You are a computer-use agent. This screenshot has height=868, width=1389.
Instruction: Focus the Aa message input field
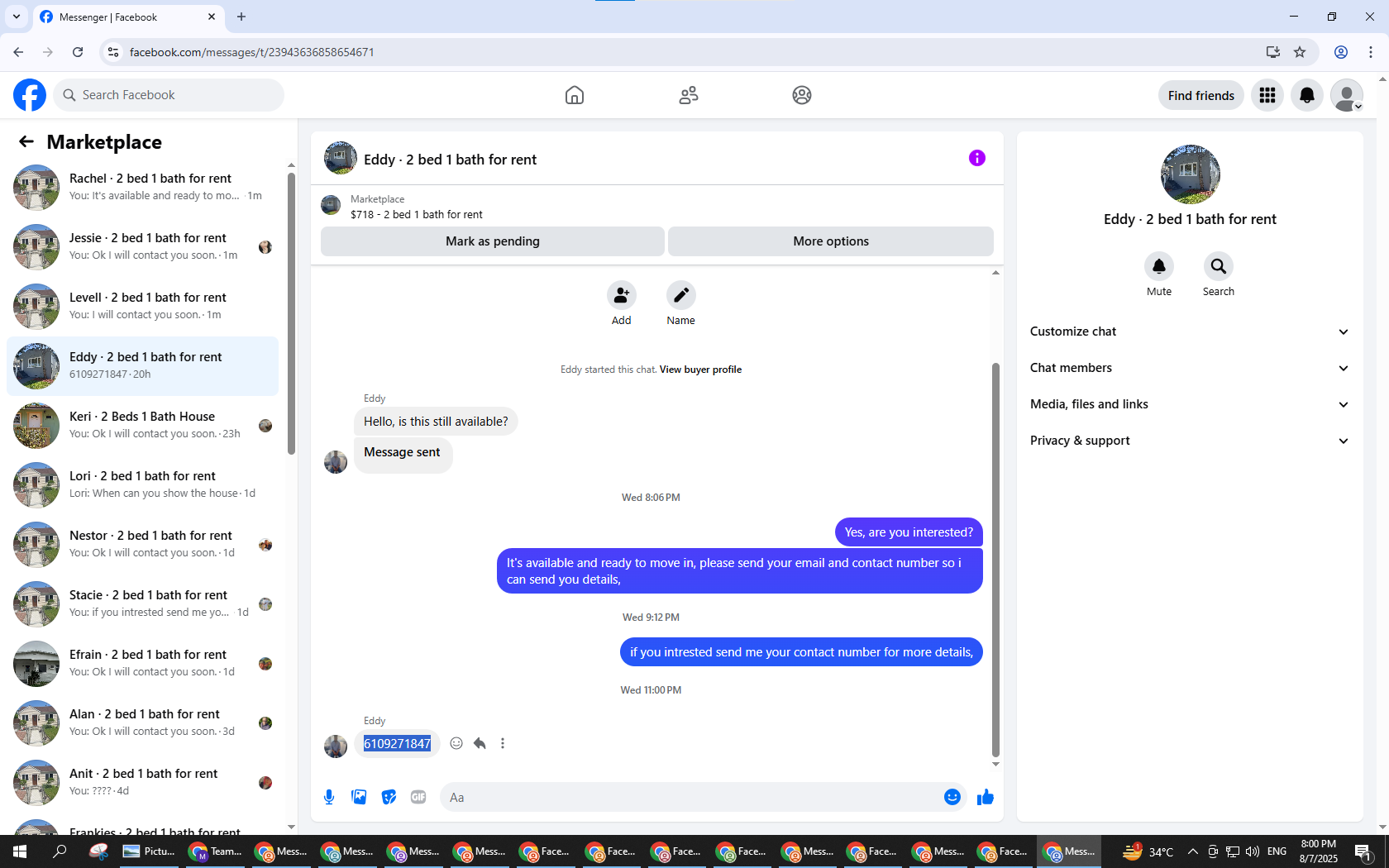[690, 797]
